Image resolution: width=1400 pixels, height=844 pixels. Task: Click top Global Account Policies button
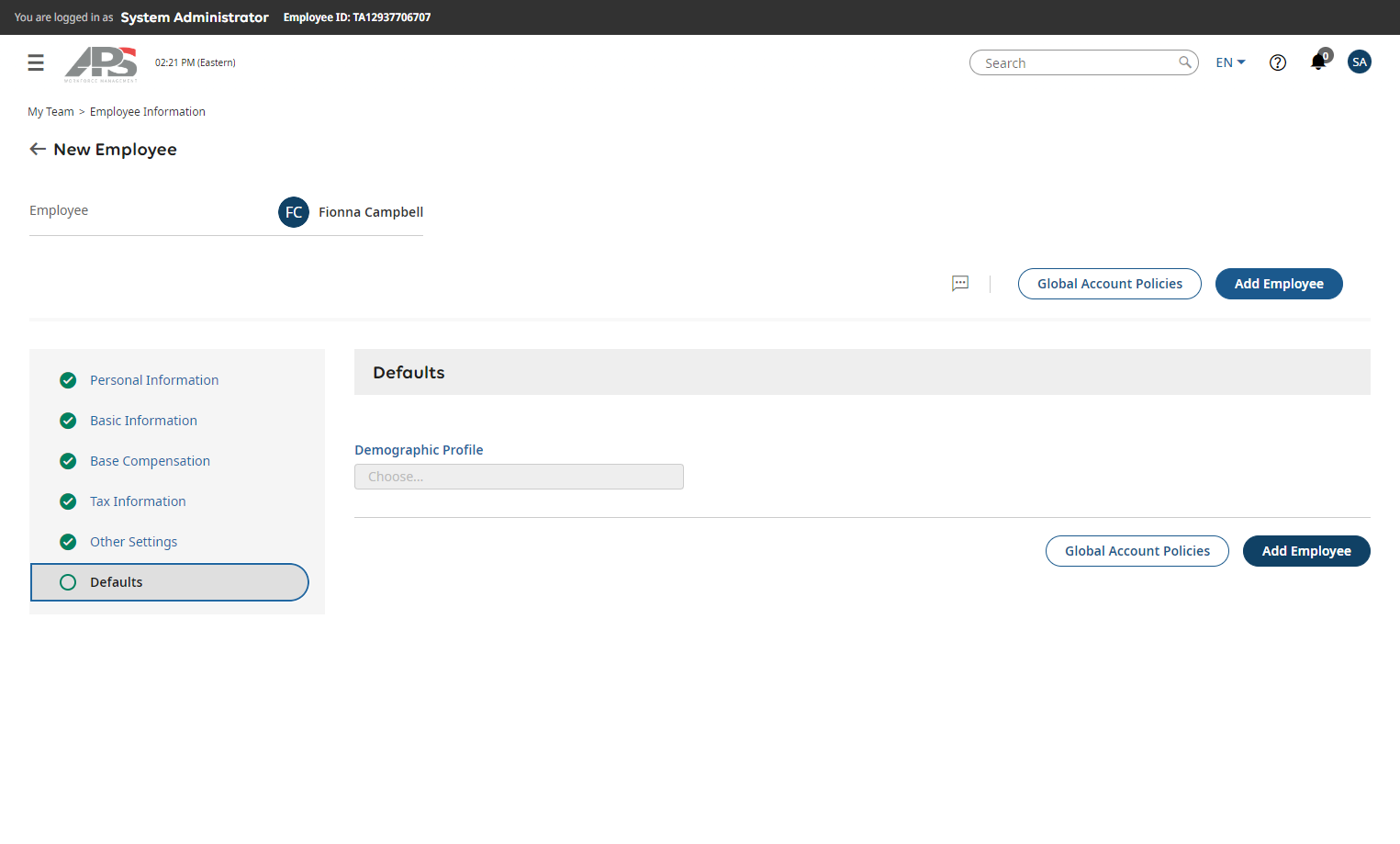[1110, 284]
